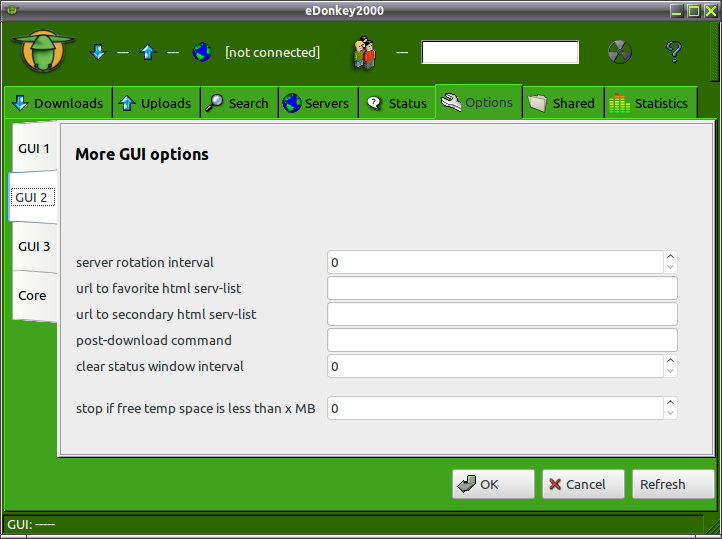Open the Status tab

(x=397, y=103)
